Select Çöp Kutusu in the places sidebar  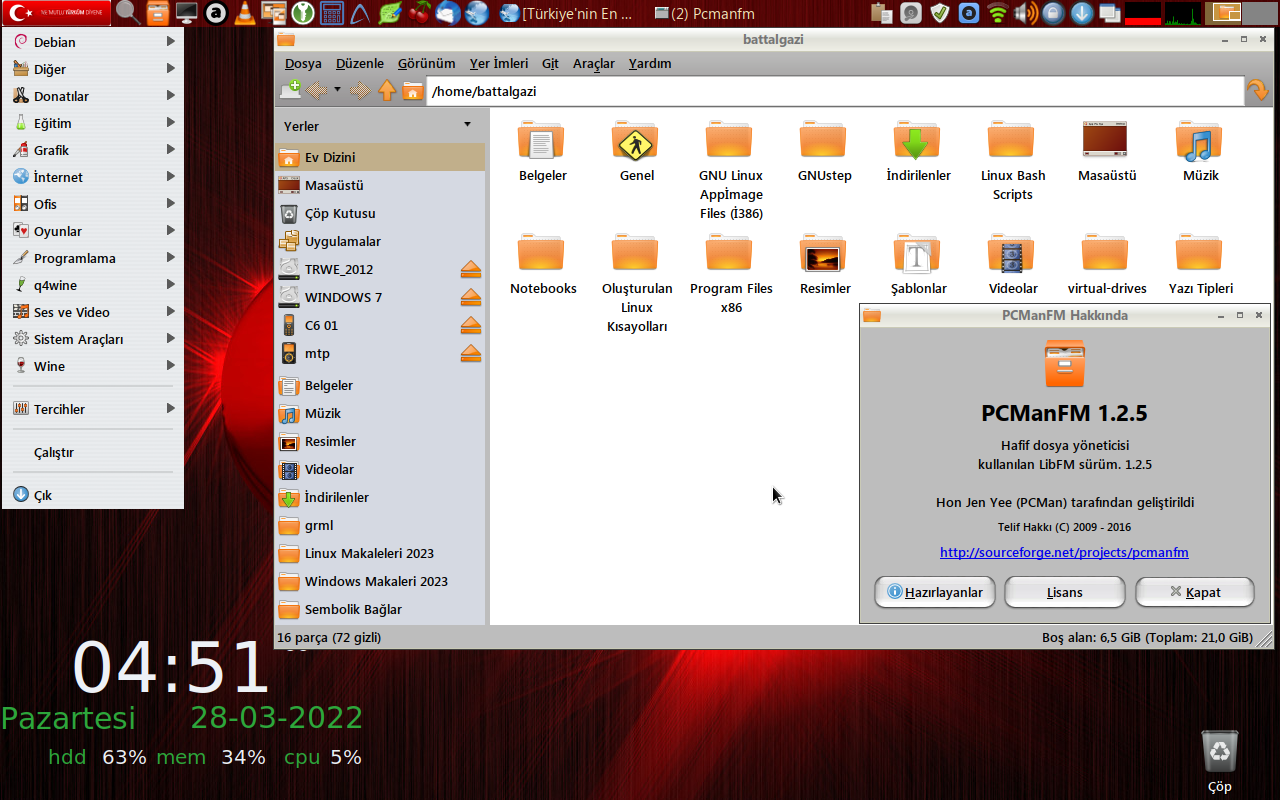pyautogui.click(x=380, y=213)
